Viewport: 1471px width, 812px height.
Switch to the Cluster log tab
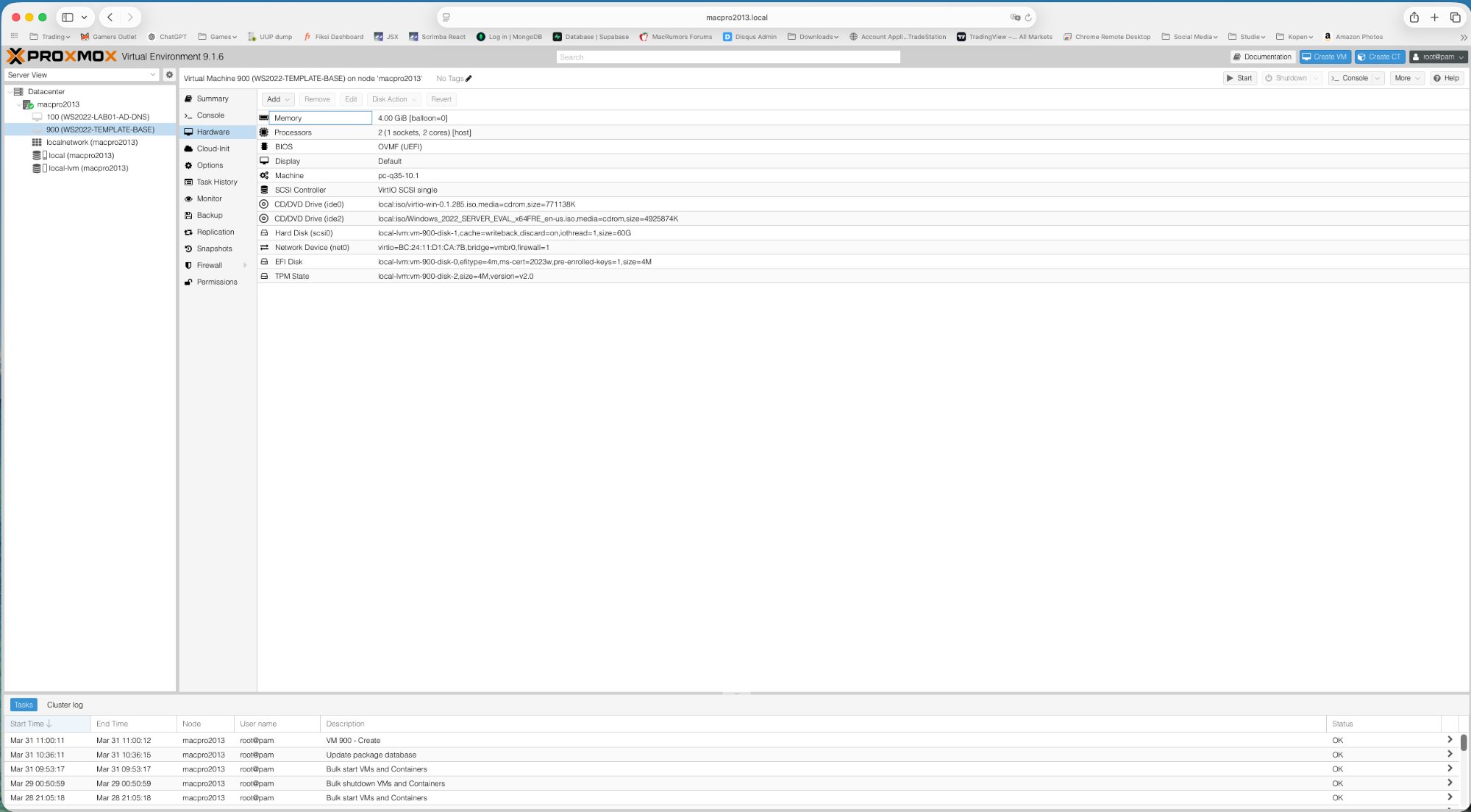click(65, 704)
